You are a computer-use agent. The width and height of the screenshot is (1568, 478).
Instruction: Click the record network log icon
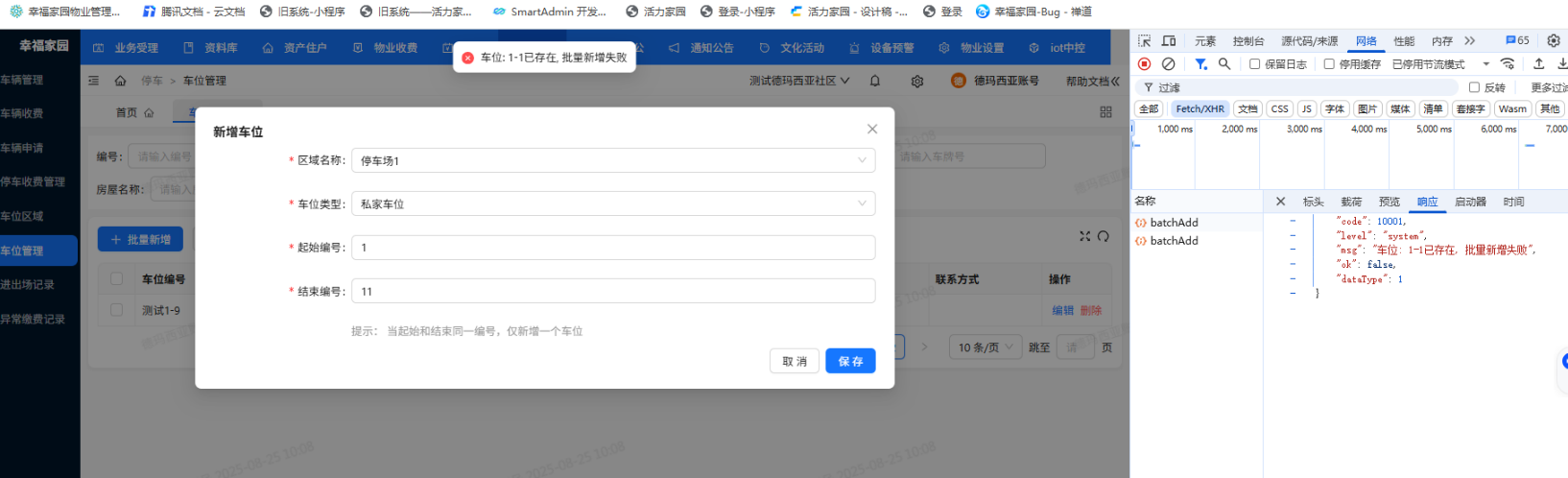click(x=1144, y=64)
